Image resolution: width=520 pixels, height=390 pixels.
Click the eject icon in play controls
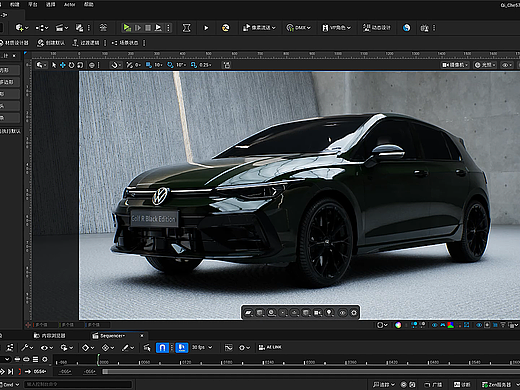coord(159,28)
